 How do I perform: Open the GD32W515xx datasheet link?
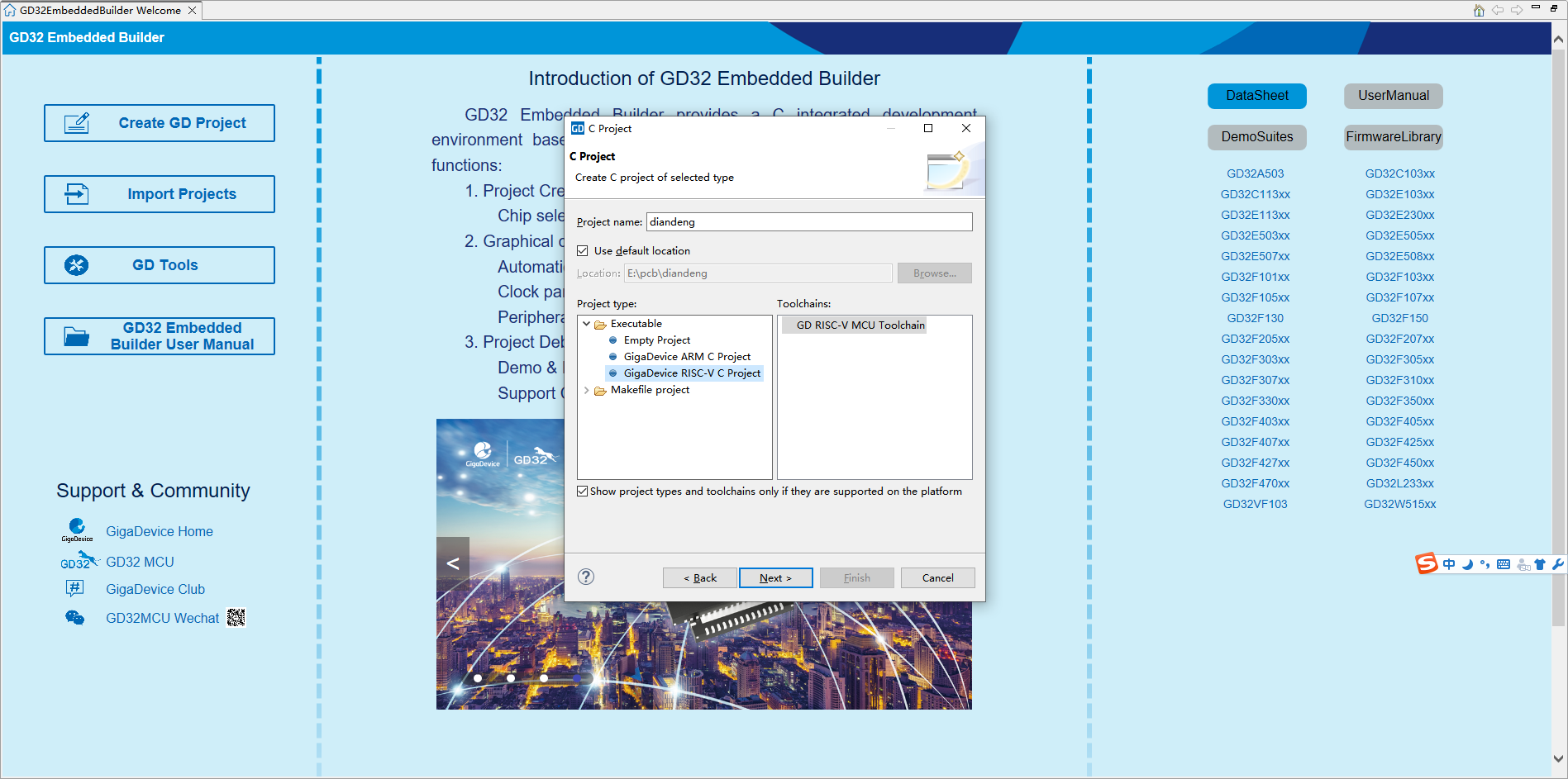[x=1400, y=504]
